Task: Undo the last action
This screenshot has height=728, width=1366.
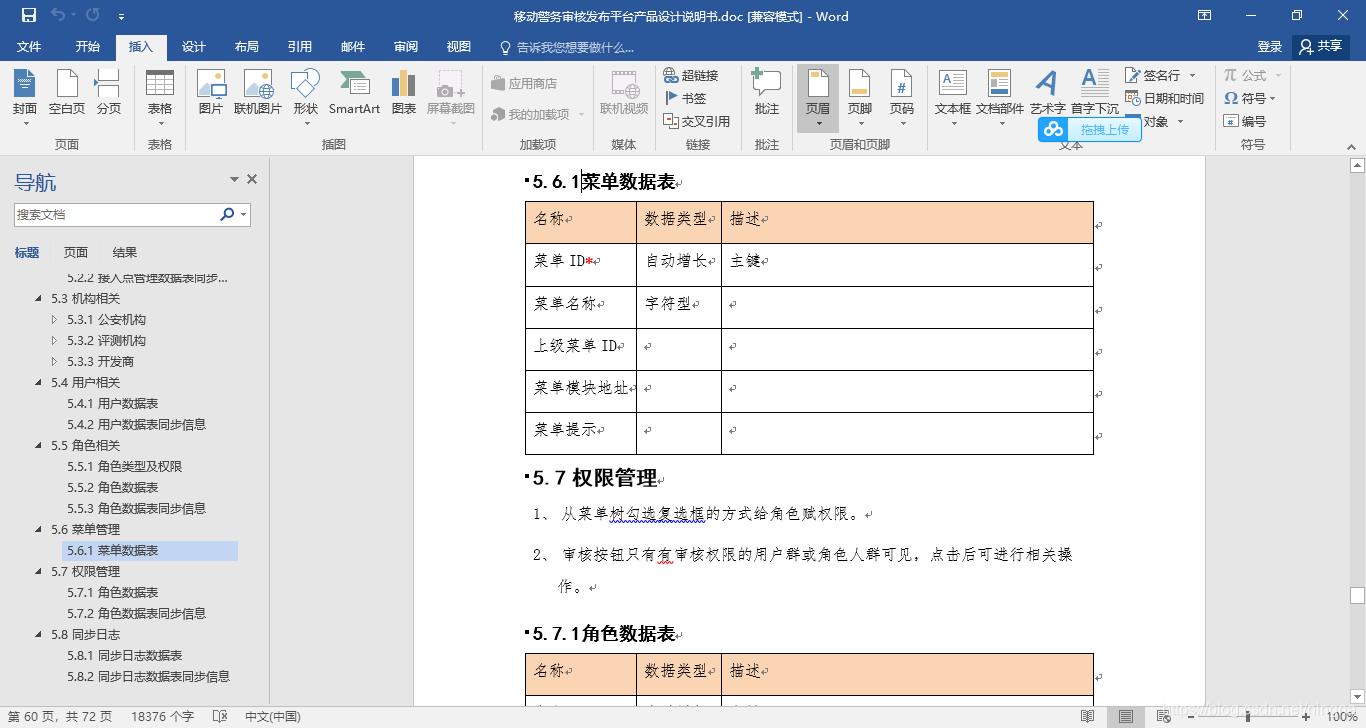Action: point(58,15)
